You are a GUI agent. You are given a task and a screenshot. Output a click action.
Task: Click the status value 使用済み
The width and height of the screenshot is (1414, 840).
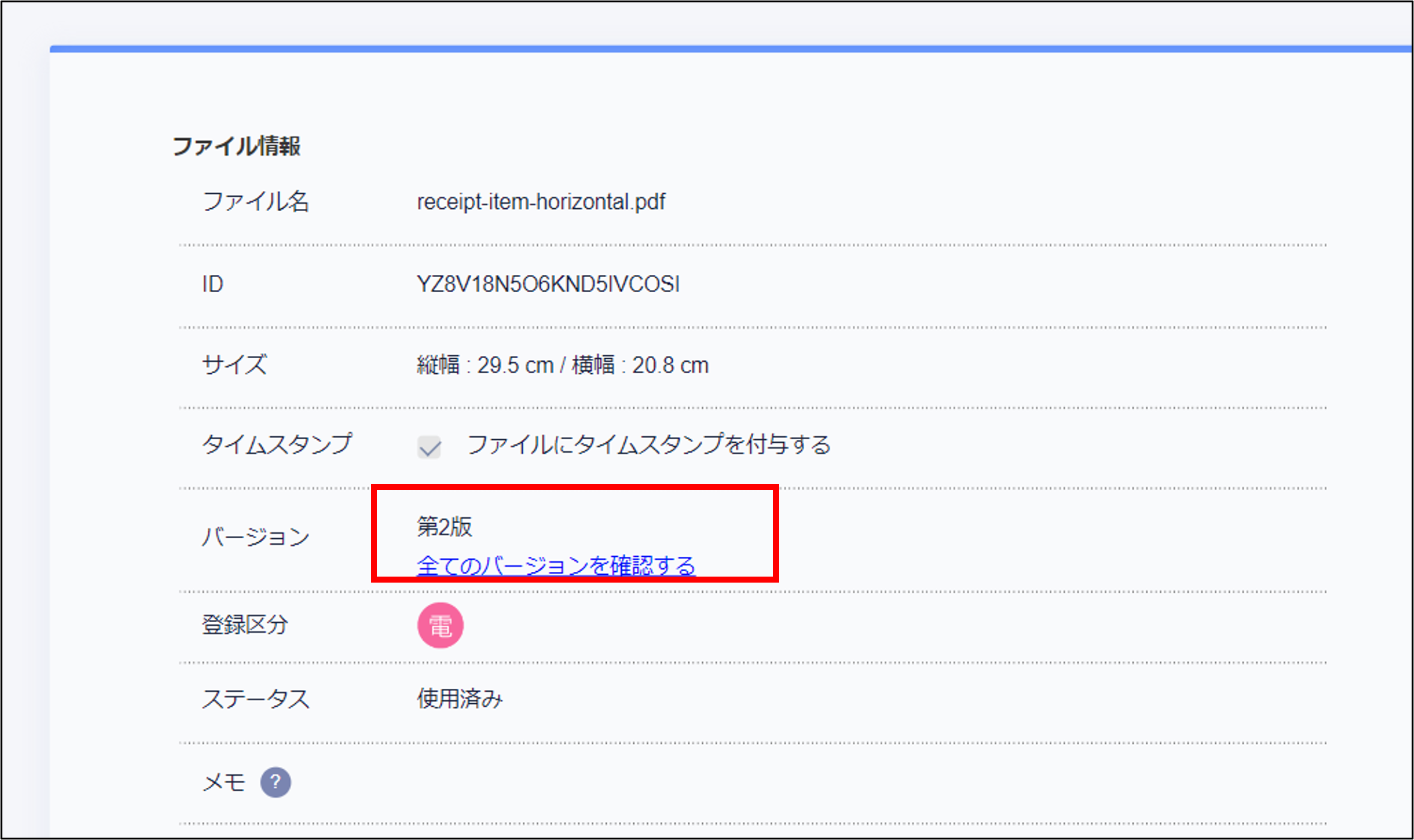point(460,698)
